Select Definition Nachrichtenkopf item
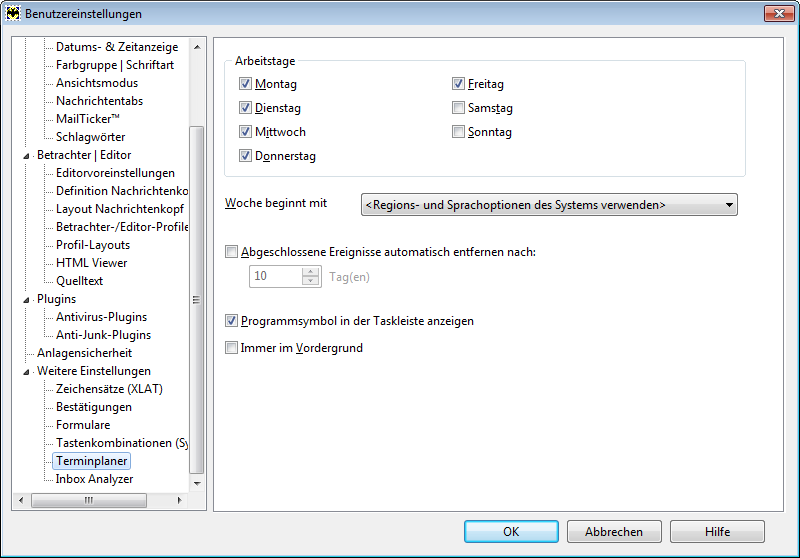 coord(121,191)
